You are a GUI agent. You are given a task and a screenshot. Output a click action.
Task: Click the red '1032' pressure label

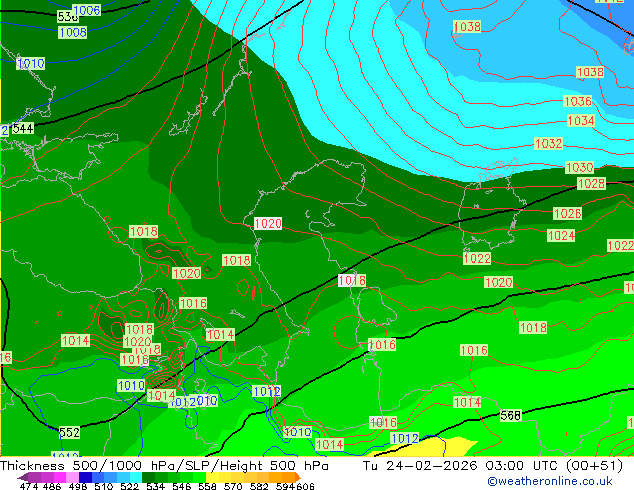[x=548, y=144]
